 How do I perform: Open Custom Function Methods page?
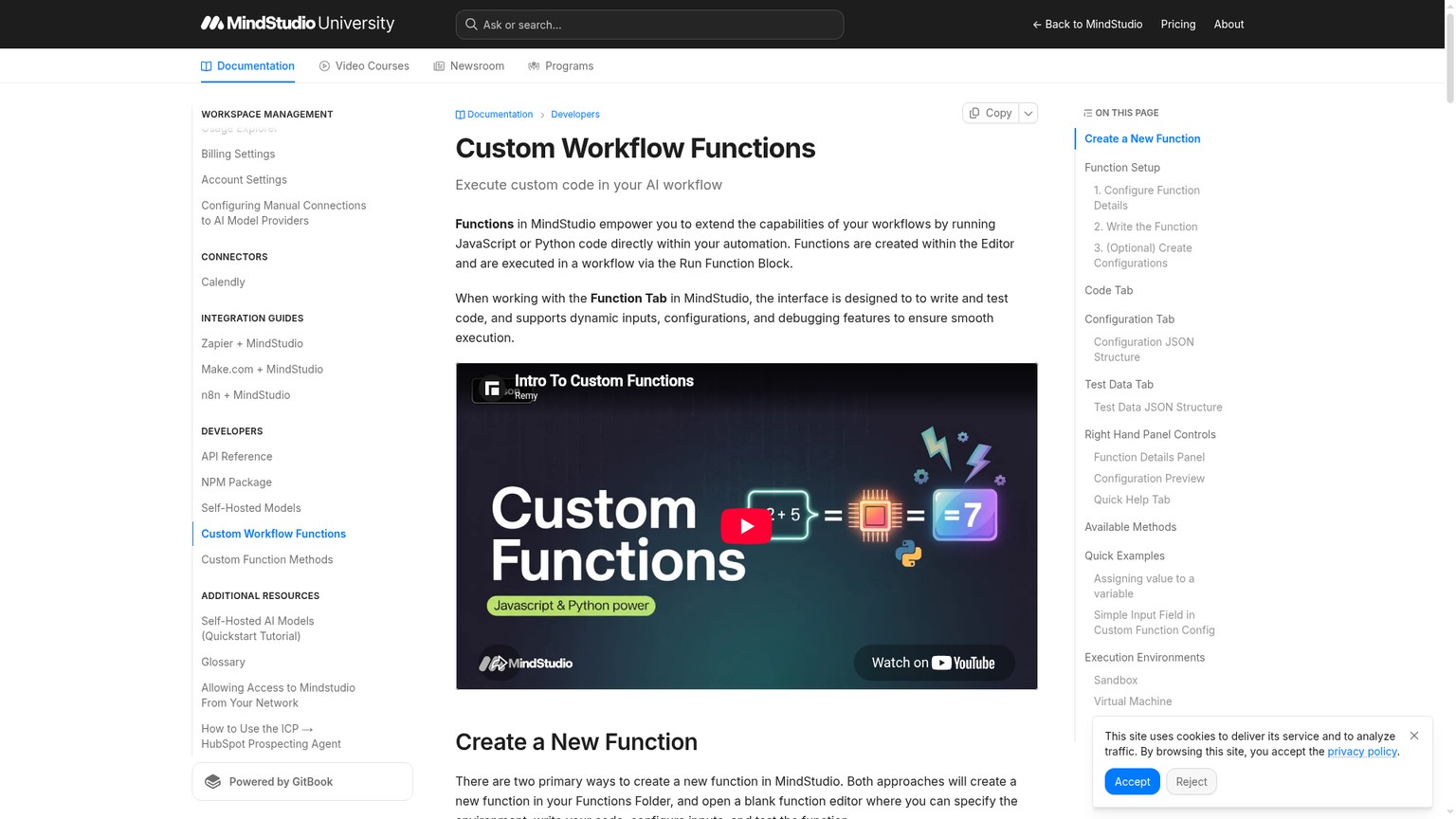tap(267, 560)
